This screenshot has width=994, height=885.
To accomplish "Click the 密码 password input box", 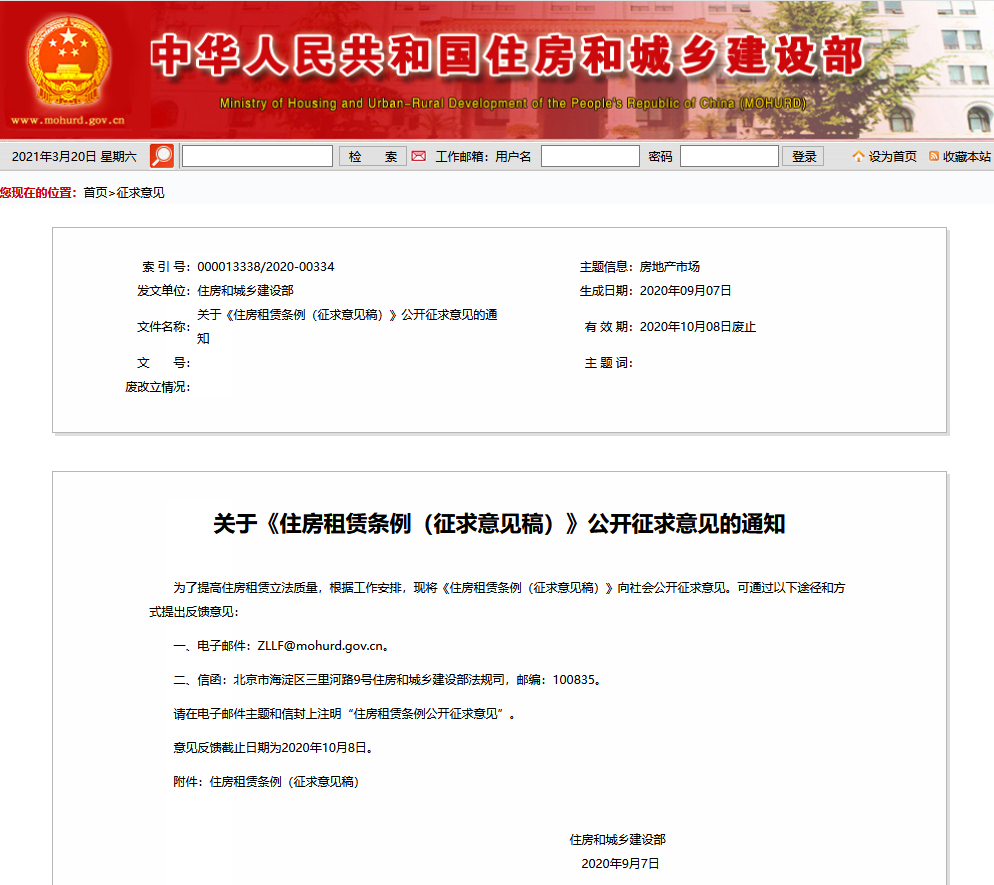I will tap(728, 156).
